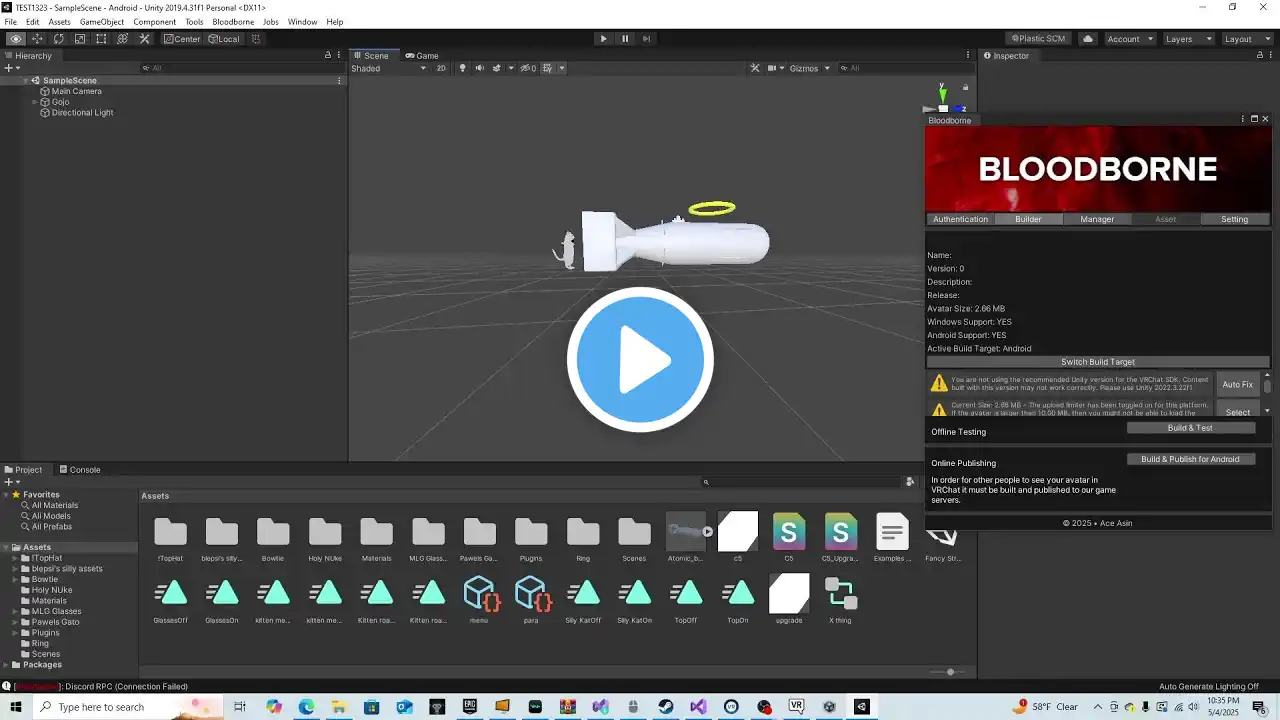
Task: Click Build & Test button
Action: point(1190,428)
